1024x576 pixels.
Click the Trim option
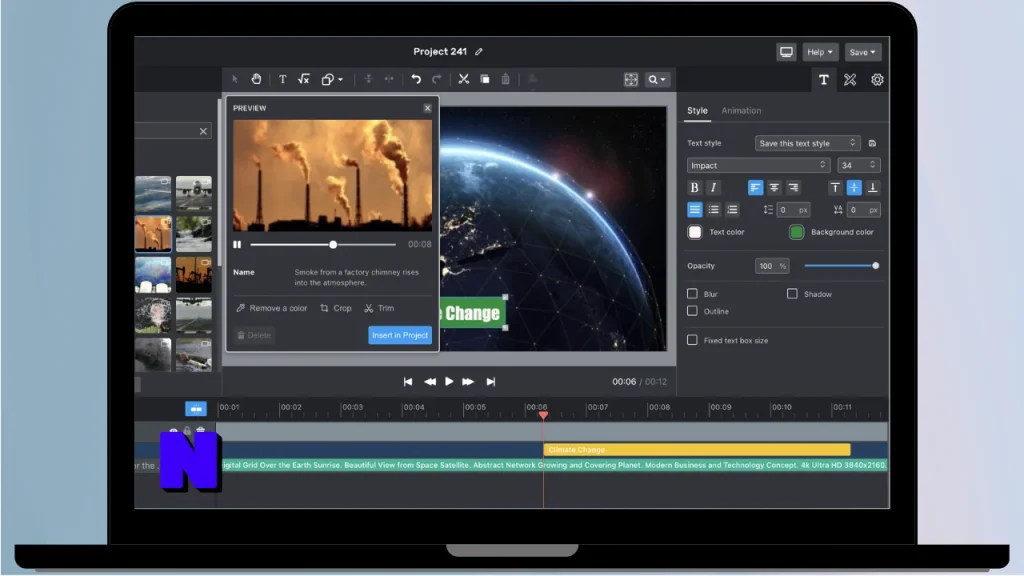click(379, 308)
